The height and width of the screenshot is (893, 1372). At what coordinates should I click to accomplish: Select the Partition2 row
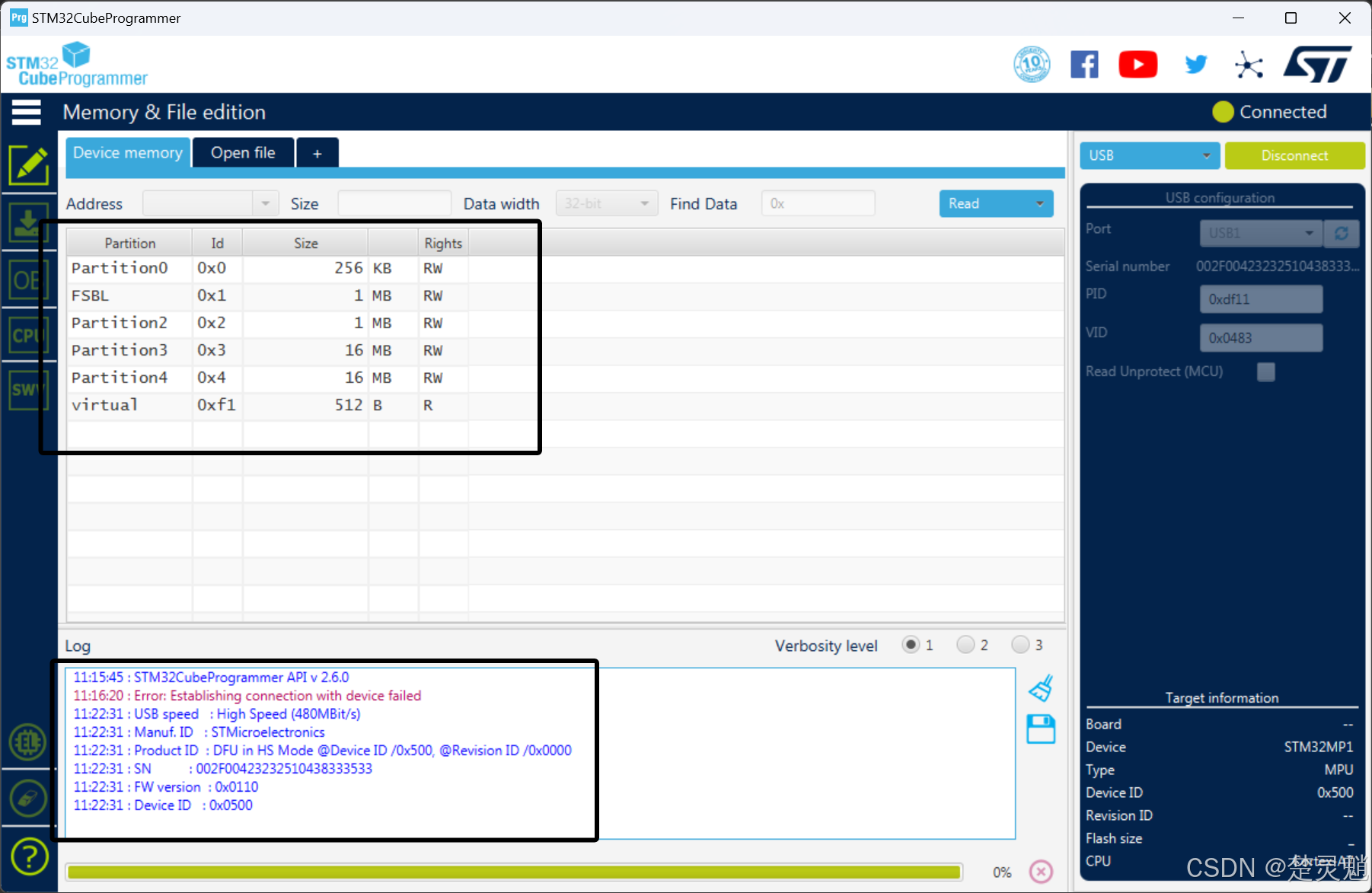[x=566, y=323]
